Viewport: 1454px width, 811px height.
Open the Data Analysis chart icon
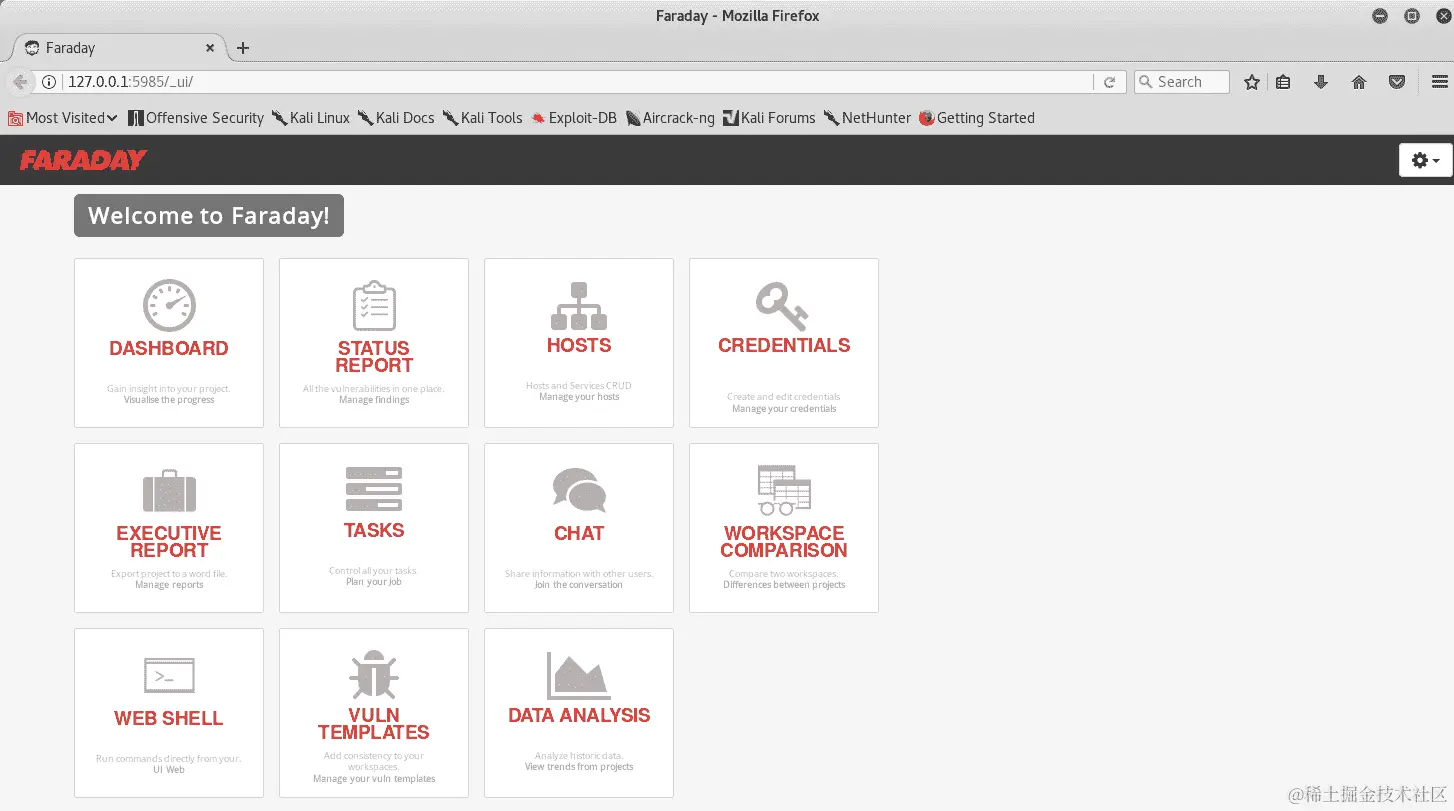pyautogui.click(x=579, y=675)
